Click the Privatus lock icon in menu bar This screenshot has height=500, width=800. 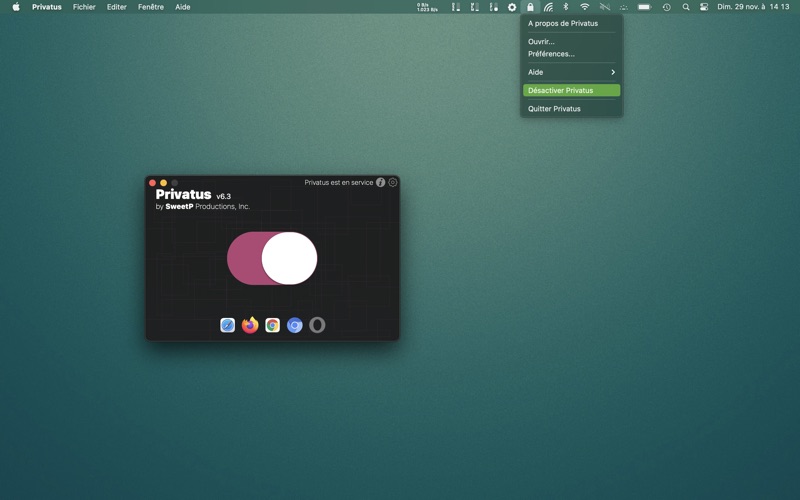tap(531, 7)
